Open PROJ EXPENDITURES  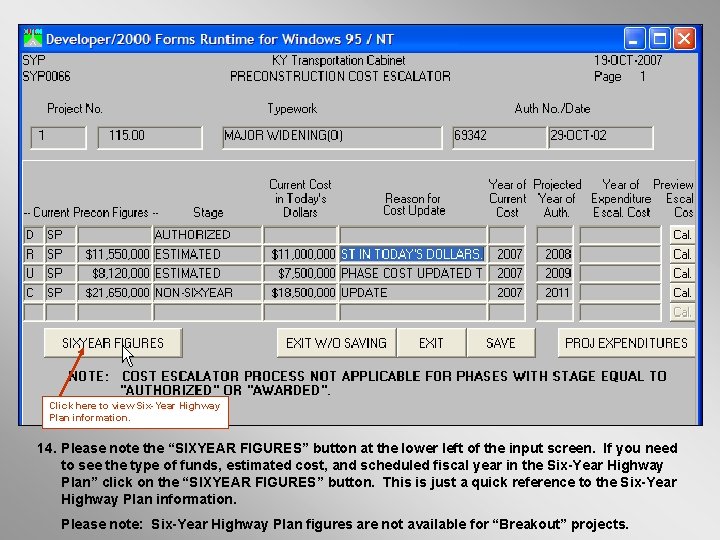tap(626, 343)
